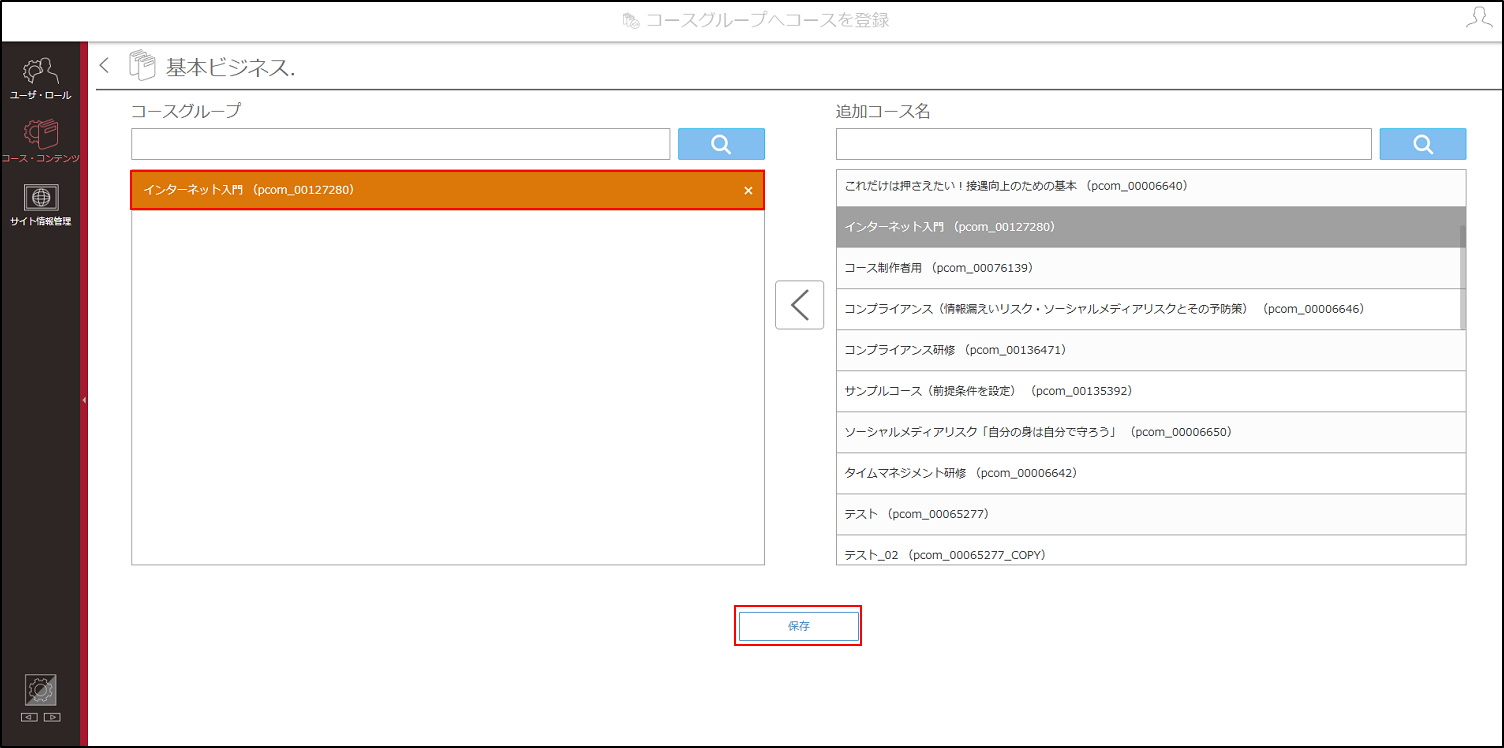Click the search button under 追加コース名
Screen dimensions: 1504x748
[x=1423, y=144]
